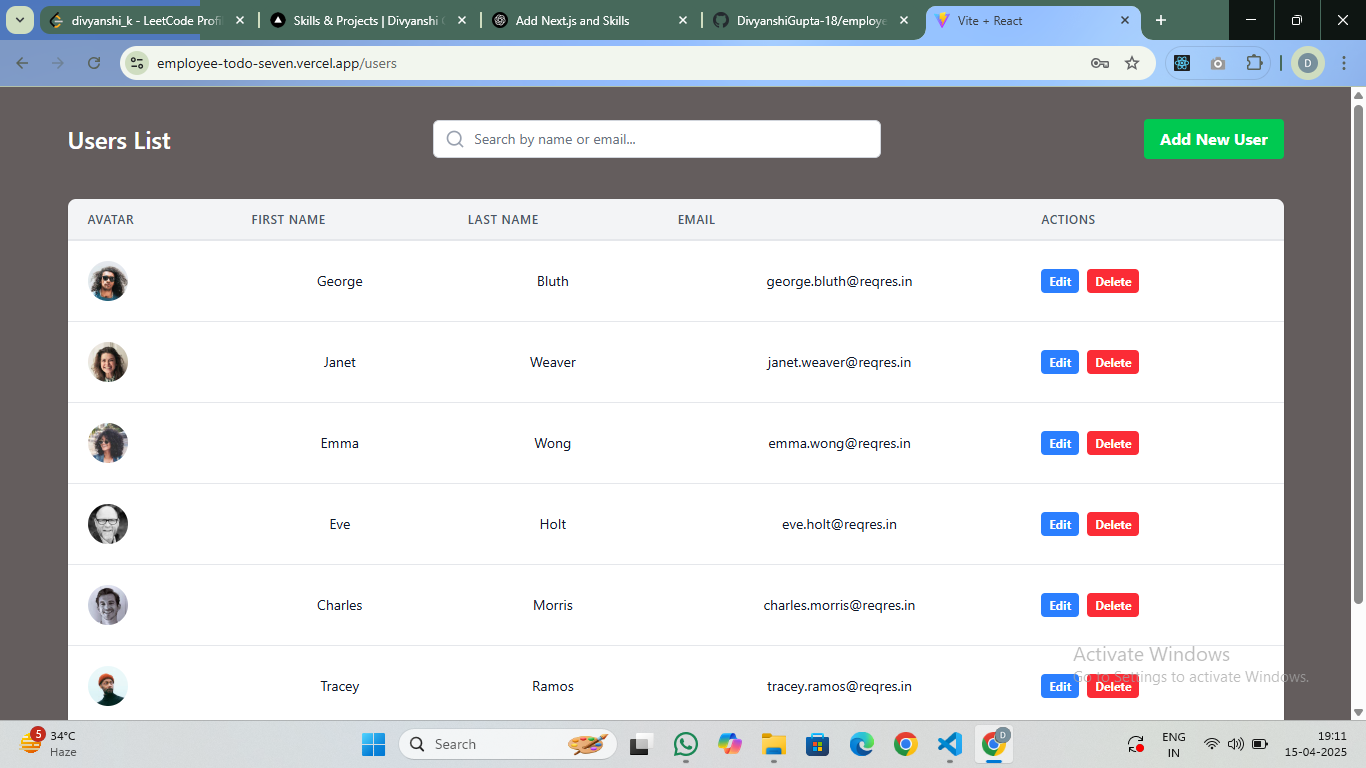Screen dimensions: 1366x768
Task: Open Copilot from the taskbar
Action: point(730,744)
